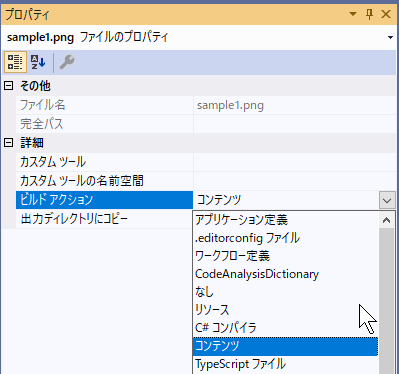Click the カスタム ツール value field
Image resolution: width=399 pixels, height=374 pixels.
click(x=295, y=162)
